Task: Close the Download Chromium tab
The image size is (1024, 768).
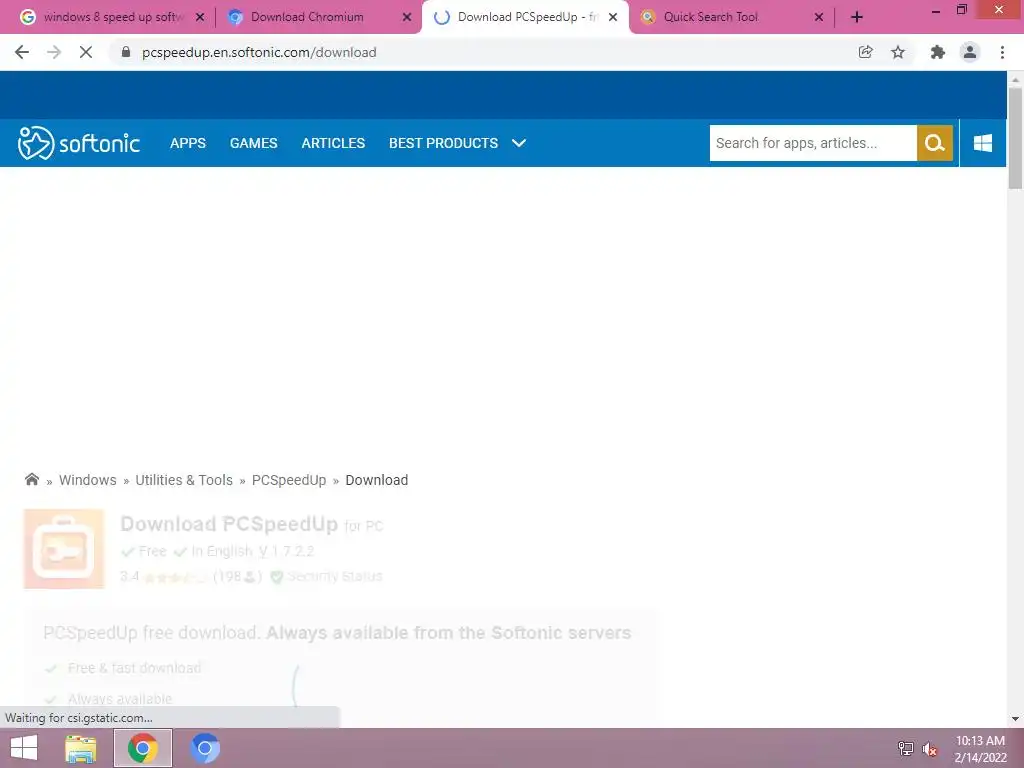Action: point(407,18)
